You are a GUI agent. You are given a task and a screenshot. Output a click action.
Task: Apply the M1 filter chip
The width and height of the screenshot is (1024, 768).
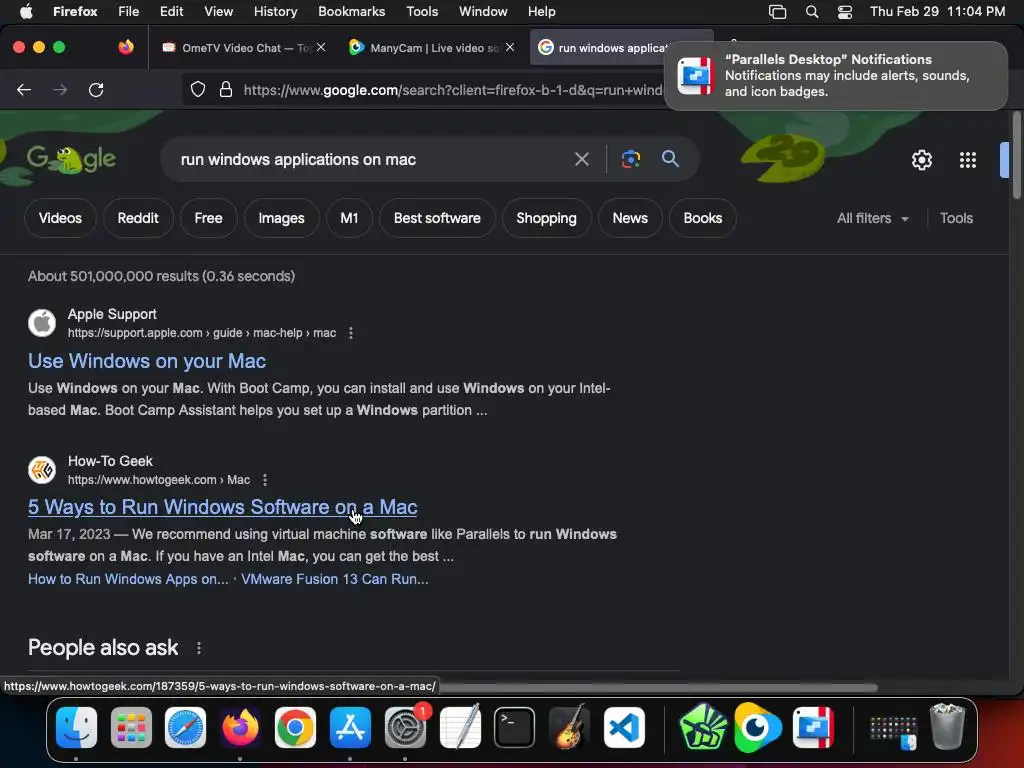(349, 218)
